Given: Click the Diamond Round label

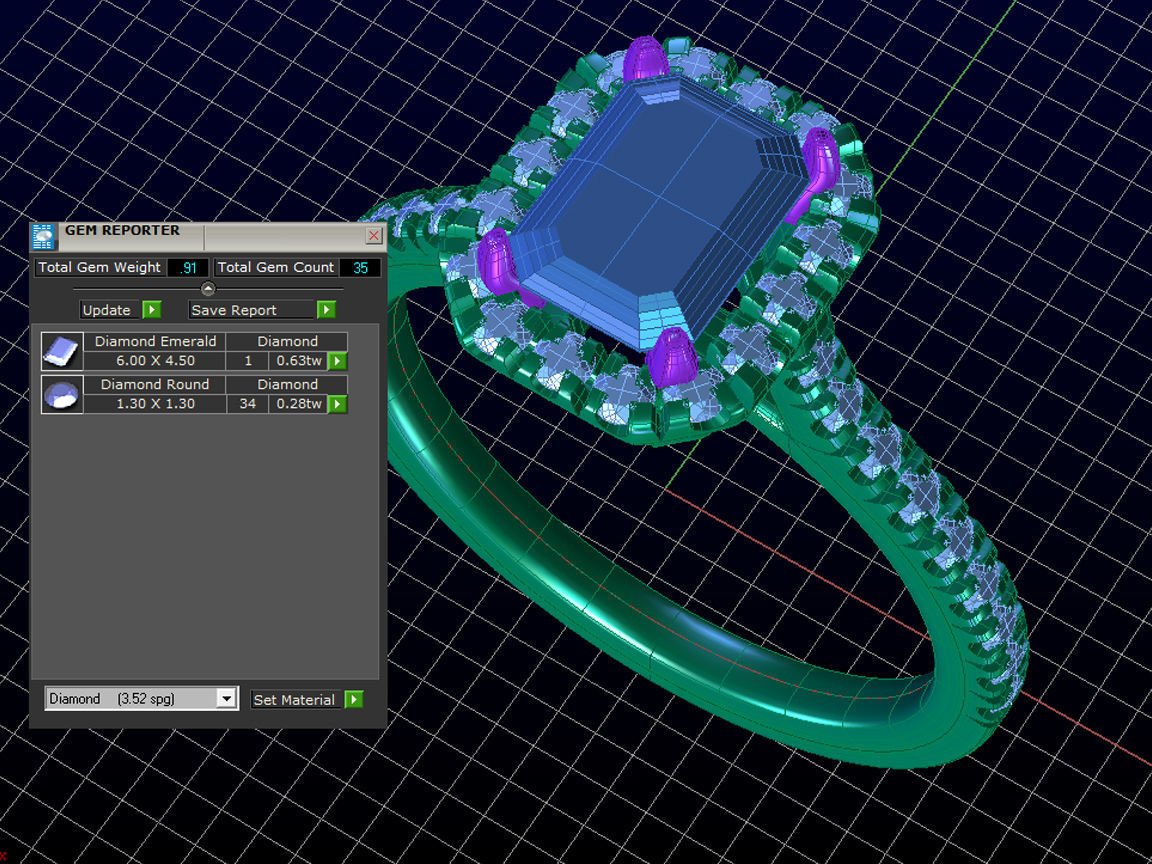Looking at the screenshot, I should 155,384.
